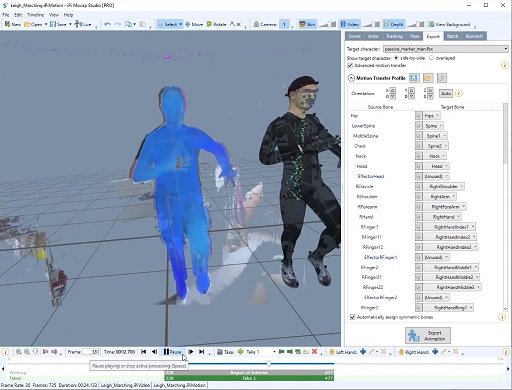Open the RClavicle RightShoulder dropdown
The height and width of the screenshot is (390, 512).
(443, 186)
